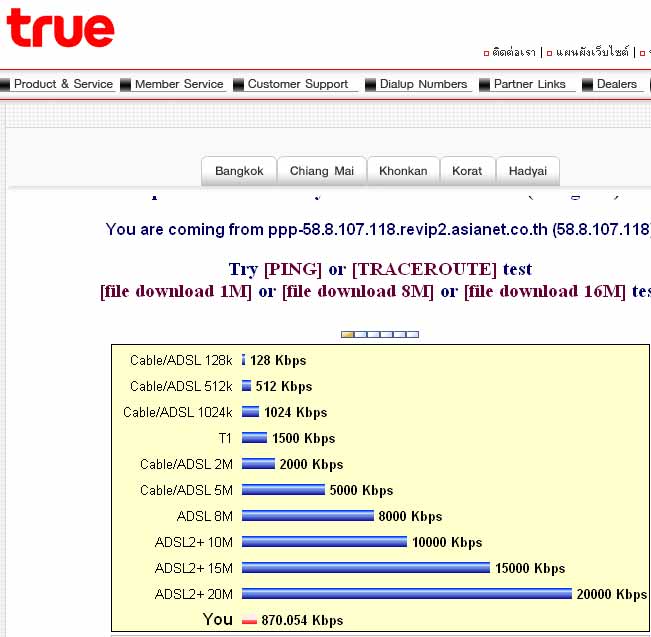Click the black square icon before Customer Support
Screen dimensions: 651x637
pos(238,85)
